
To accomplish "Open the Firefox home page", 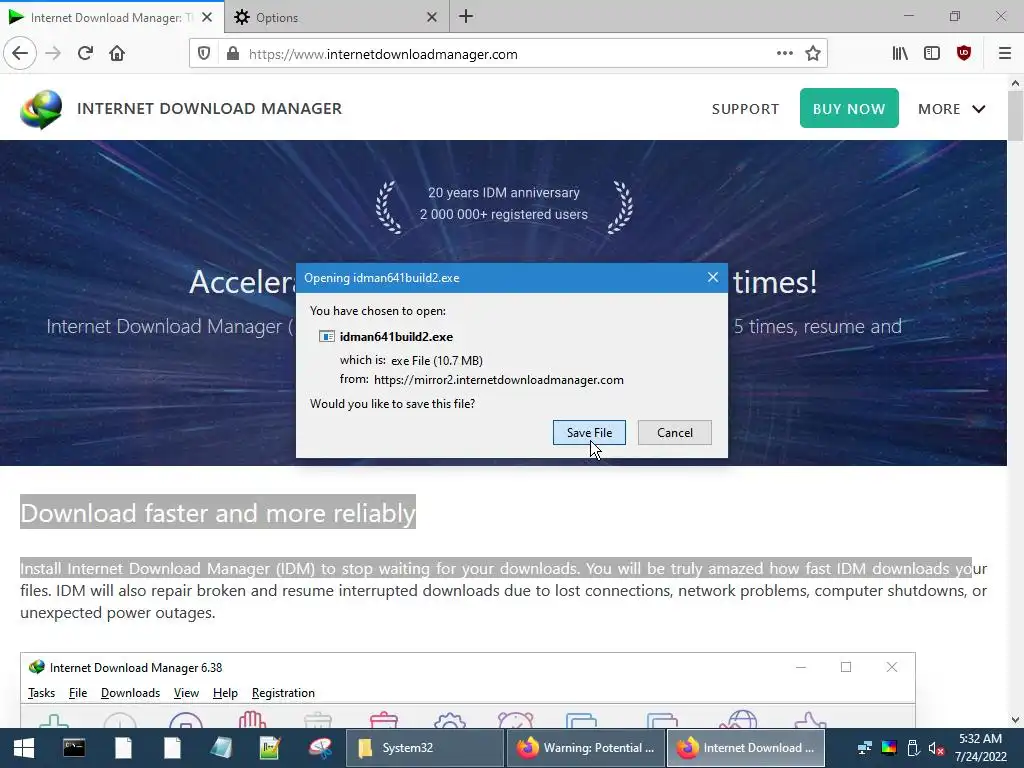I will [117, 53].
